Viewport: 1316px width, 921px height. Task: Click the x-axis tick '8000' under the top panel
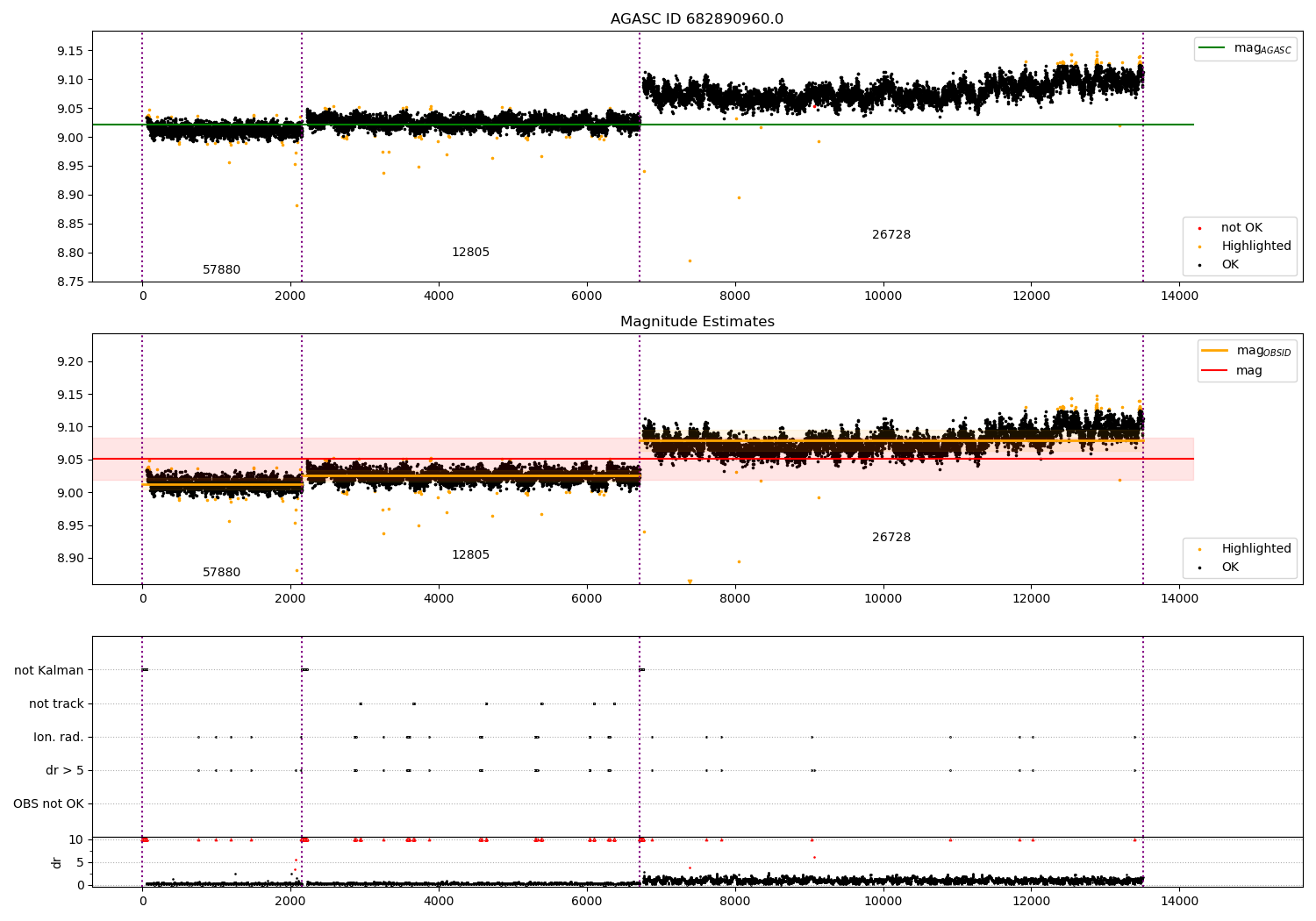pos(735,296)
